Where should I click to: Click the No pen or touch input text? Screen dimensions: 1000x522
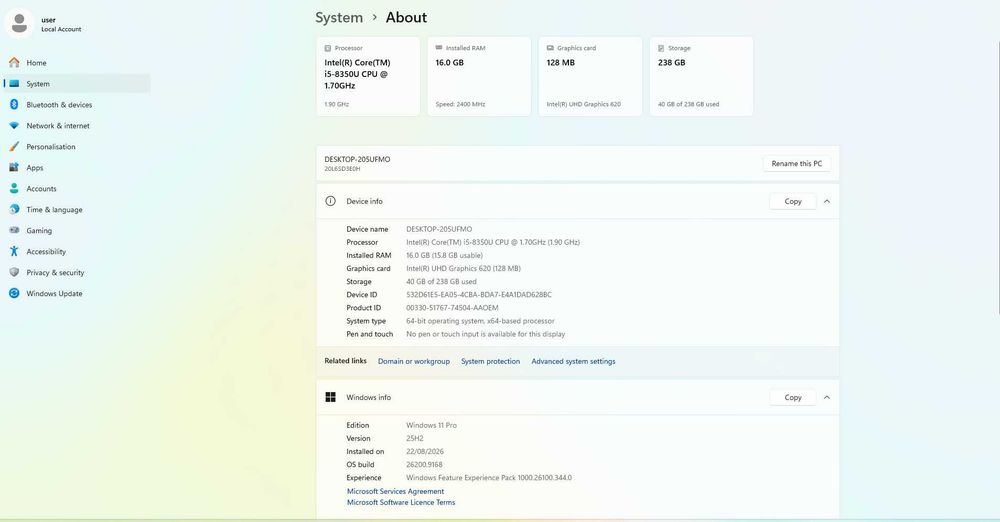[485, 334]
